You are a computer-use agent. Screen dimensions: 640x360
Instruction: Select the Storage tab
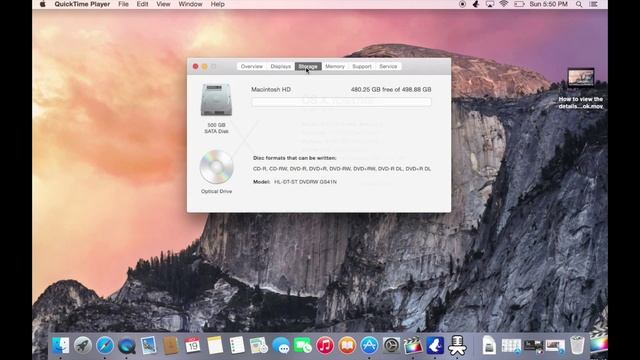coord(308,67)
